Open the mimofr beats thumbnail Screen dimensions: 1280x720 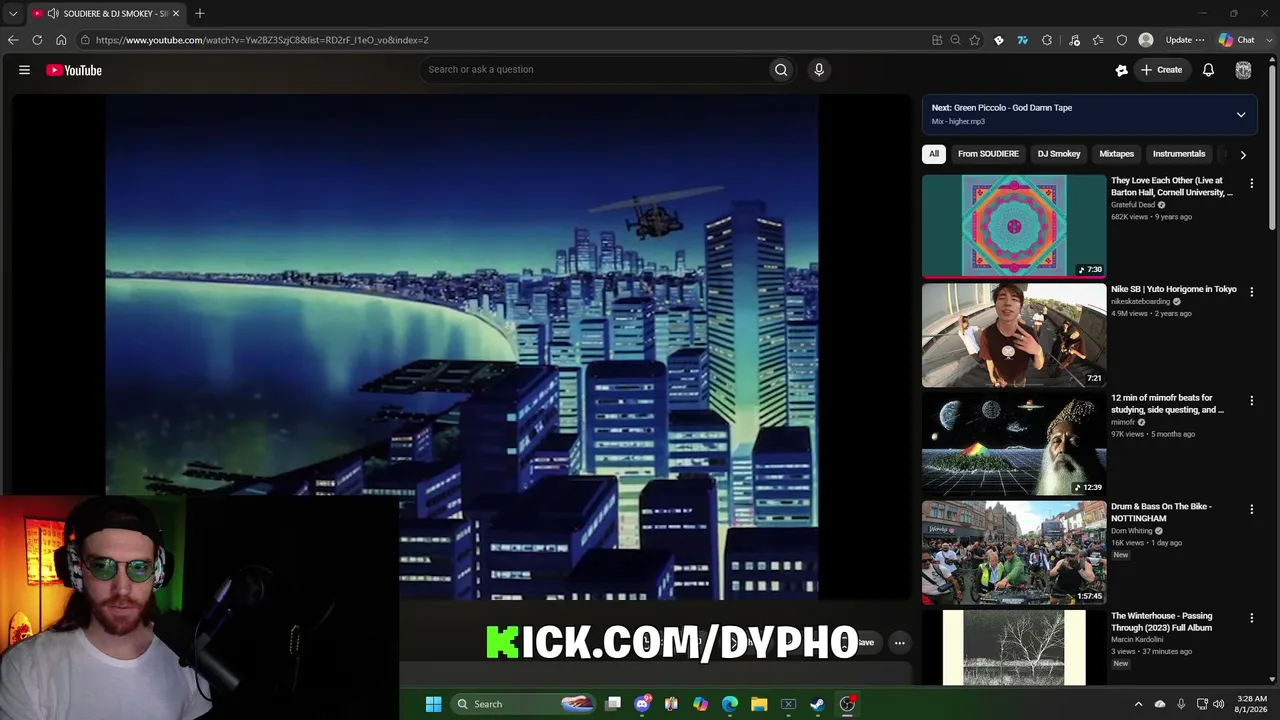pyautogui.click(x=1014, y=444)
